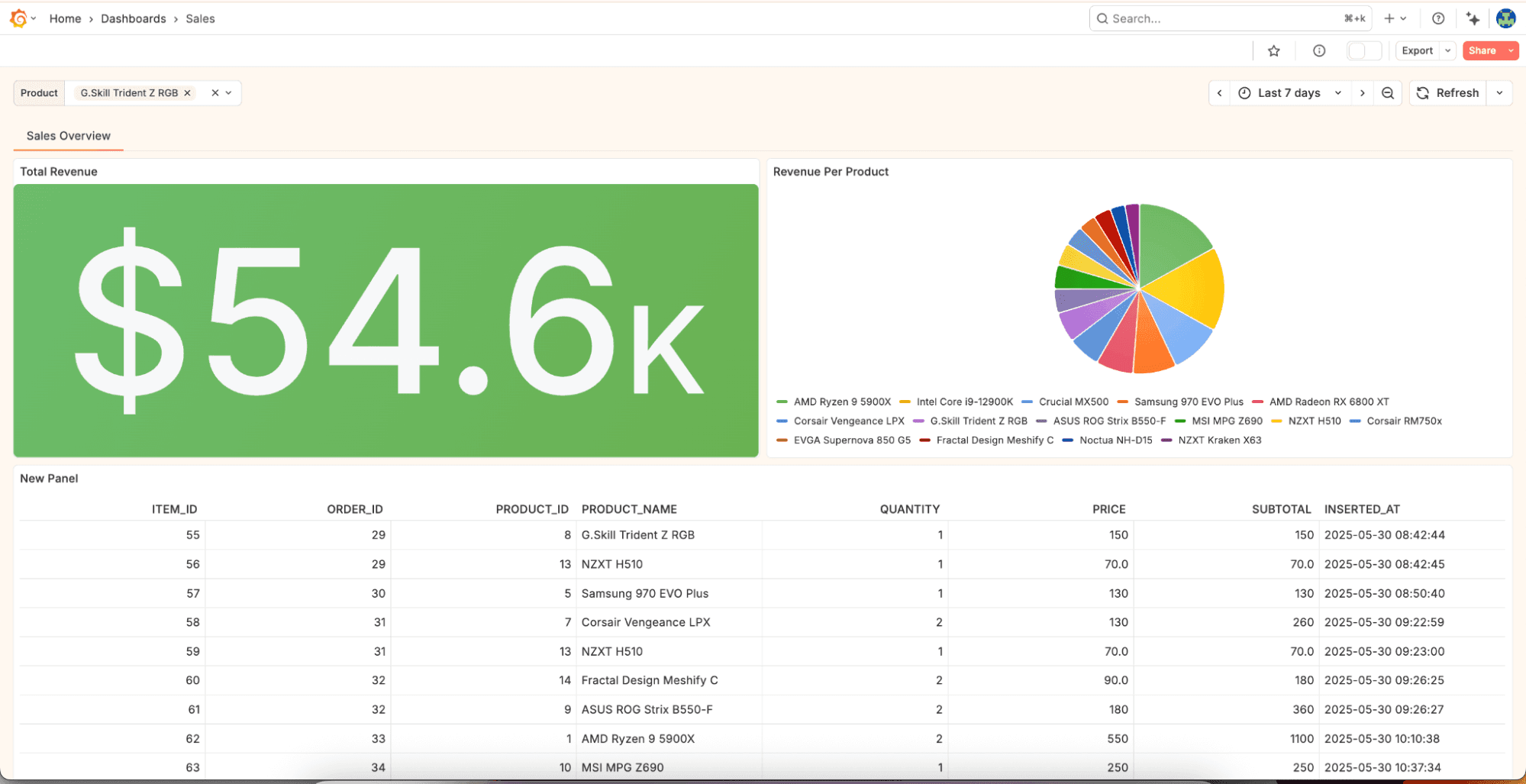Enable the edit mode toggle switch
This screenshot has height=784, width=1526.
coord(1363,50)
